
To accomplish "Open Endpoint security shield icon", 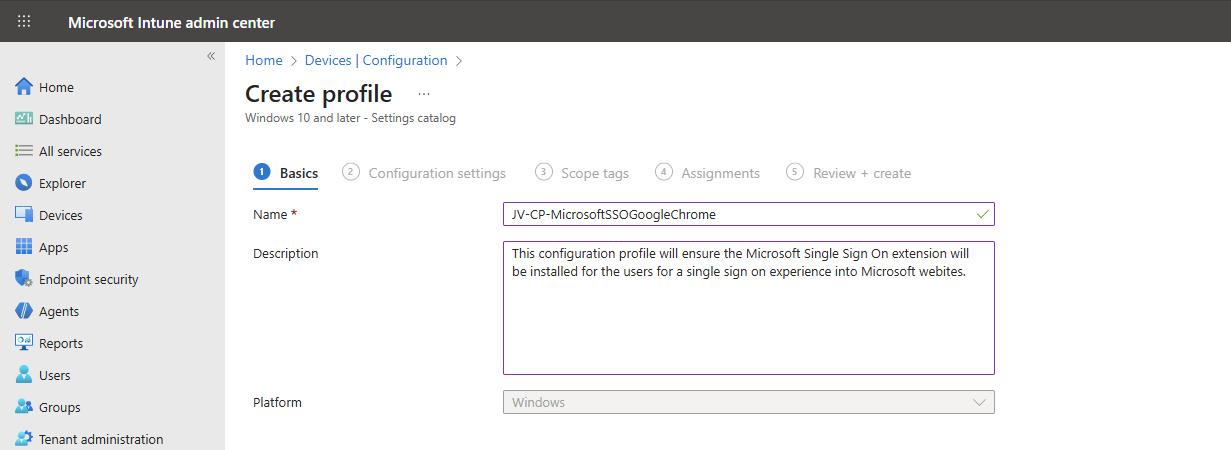I will [24, 279].
